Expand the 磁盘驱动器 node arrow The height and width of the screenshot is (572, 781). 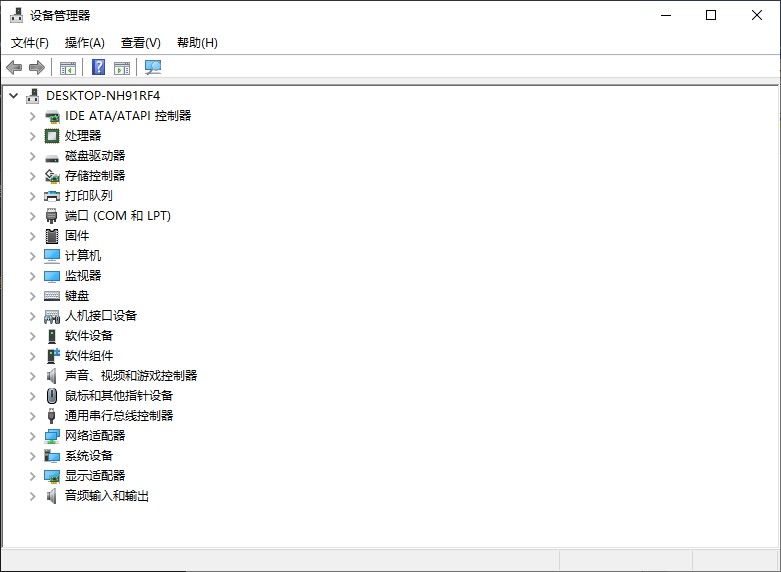(x=32, y=156)
